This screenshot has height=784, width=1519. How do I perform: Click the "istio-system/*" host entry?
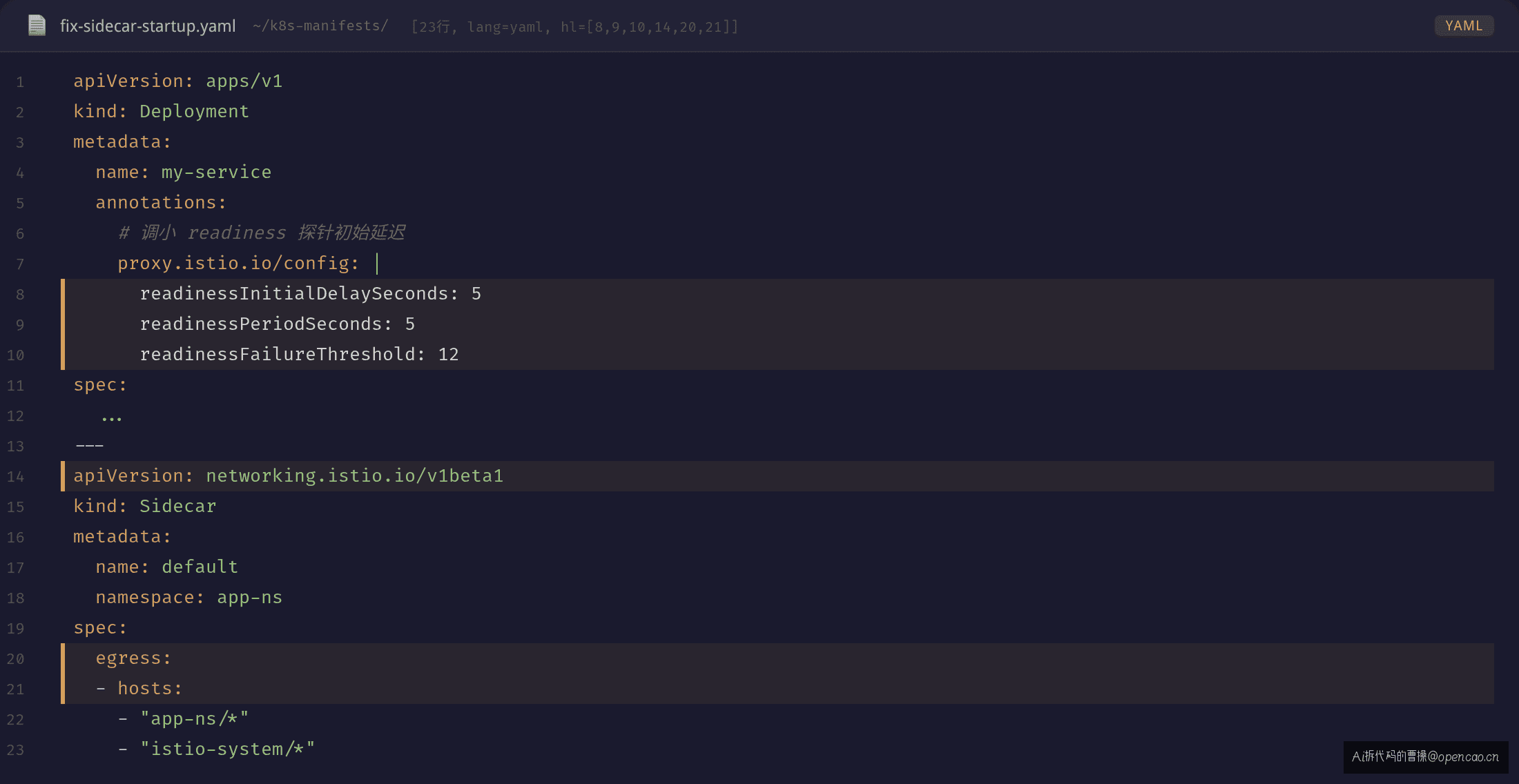point(228,749)
